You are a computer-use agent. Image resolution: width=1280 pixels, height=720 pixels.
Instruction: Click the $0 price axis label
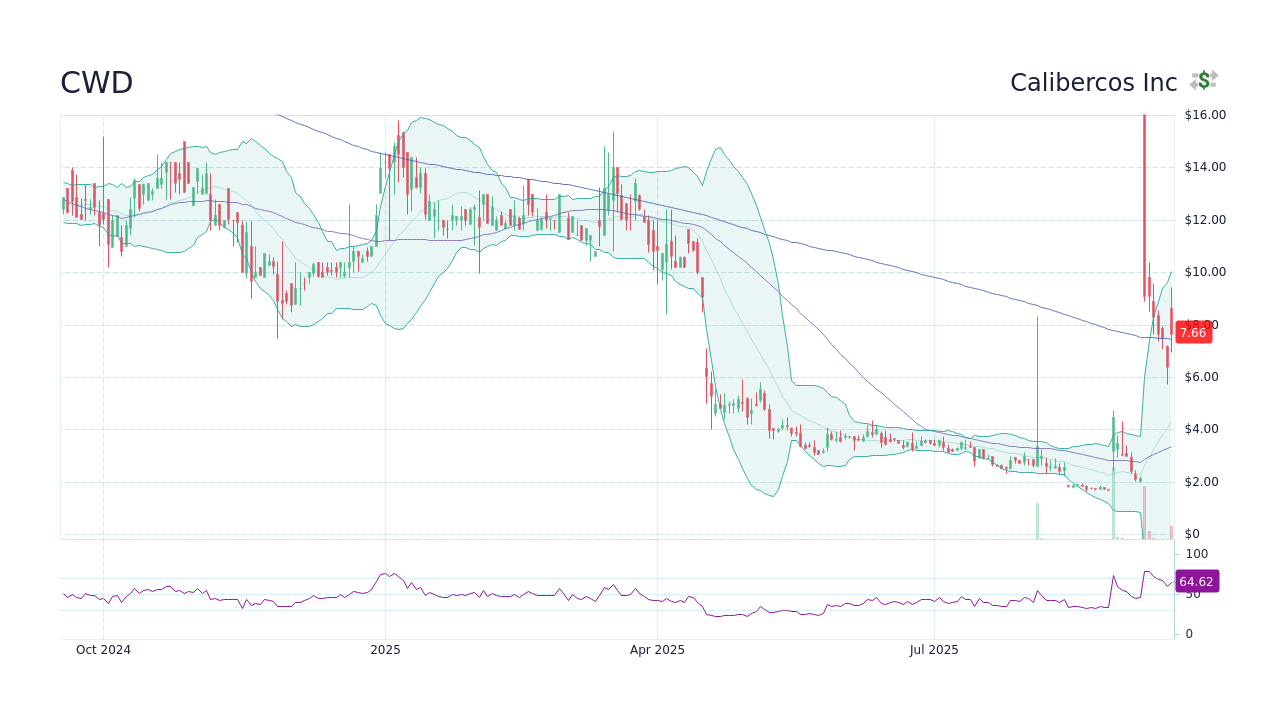pos(1191,533)
